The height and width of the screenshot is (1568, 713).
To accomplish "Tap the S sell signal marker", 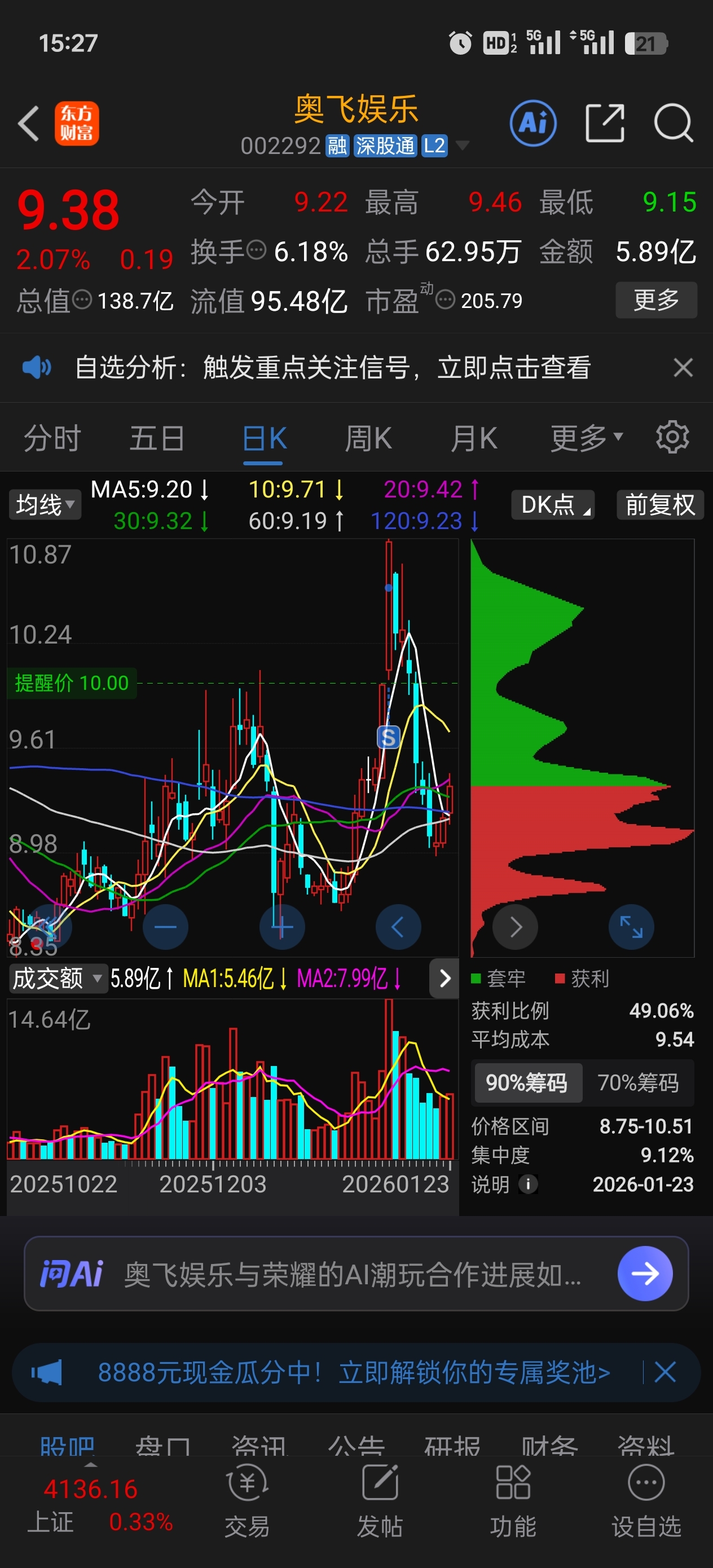I will point(389,738).
